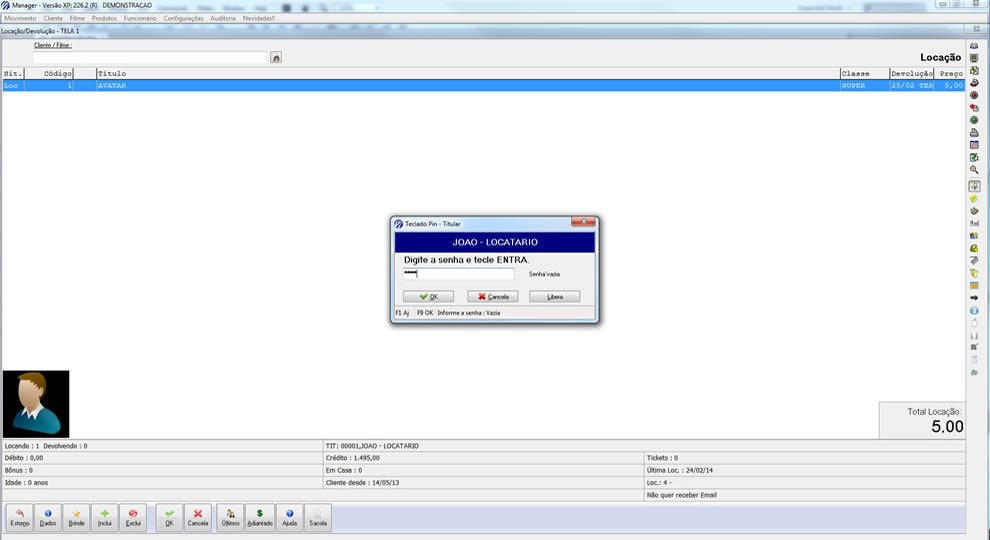Open Ajuda help button

click(290, 517)
